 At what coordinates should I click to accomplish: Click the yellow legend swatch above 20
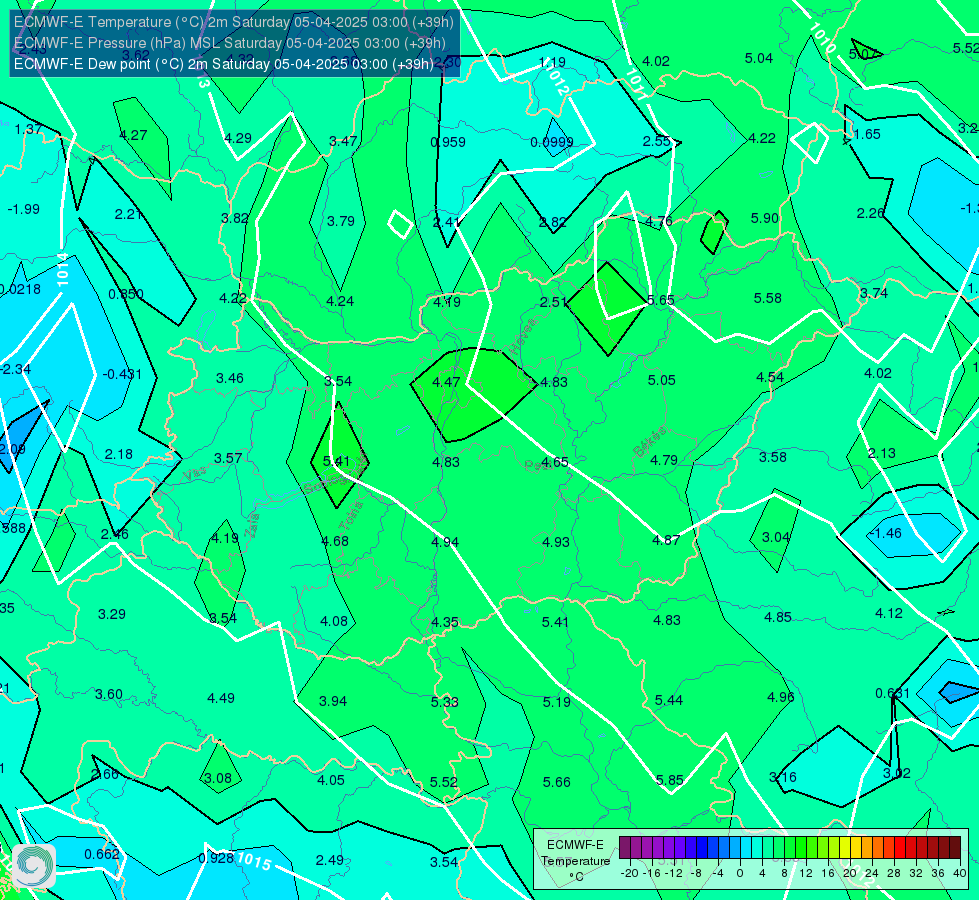845,848
